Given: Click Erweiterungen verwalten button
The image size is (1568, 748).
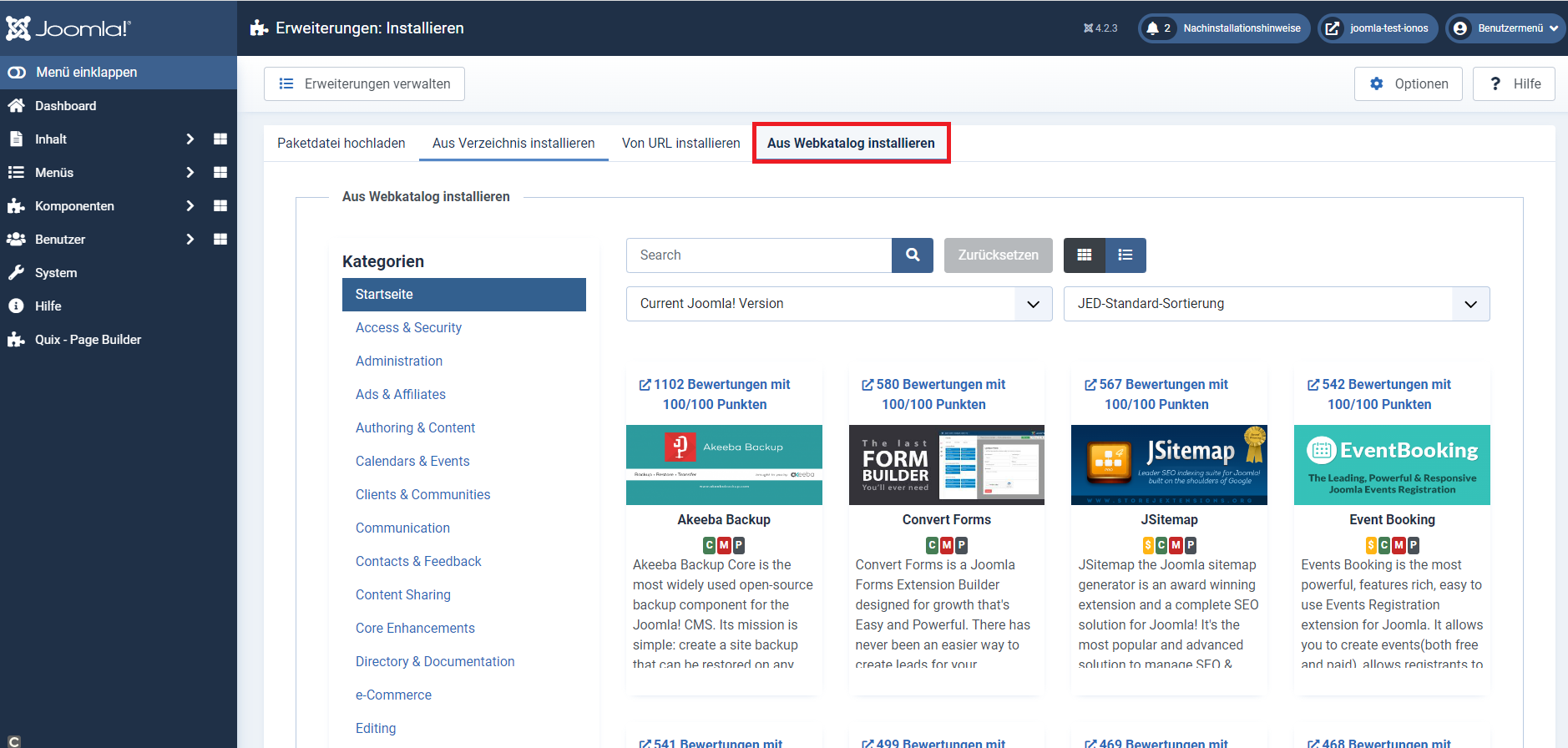Looking at the screenshot, I should coord(364,84).
